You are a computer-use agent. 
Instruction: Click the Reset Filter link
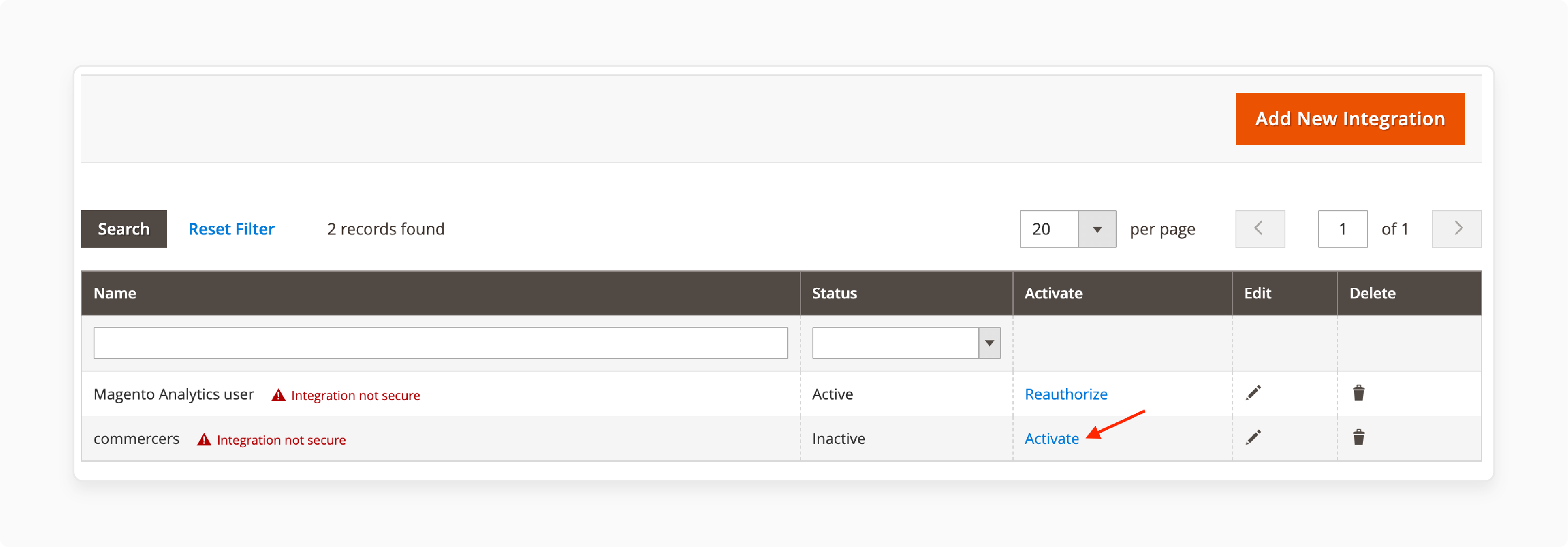[x=231, y=229]
